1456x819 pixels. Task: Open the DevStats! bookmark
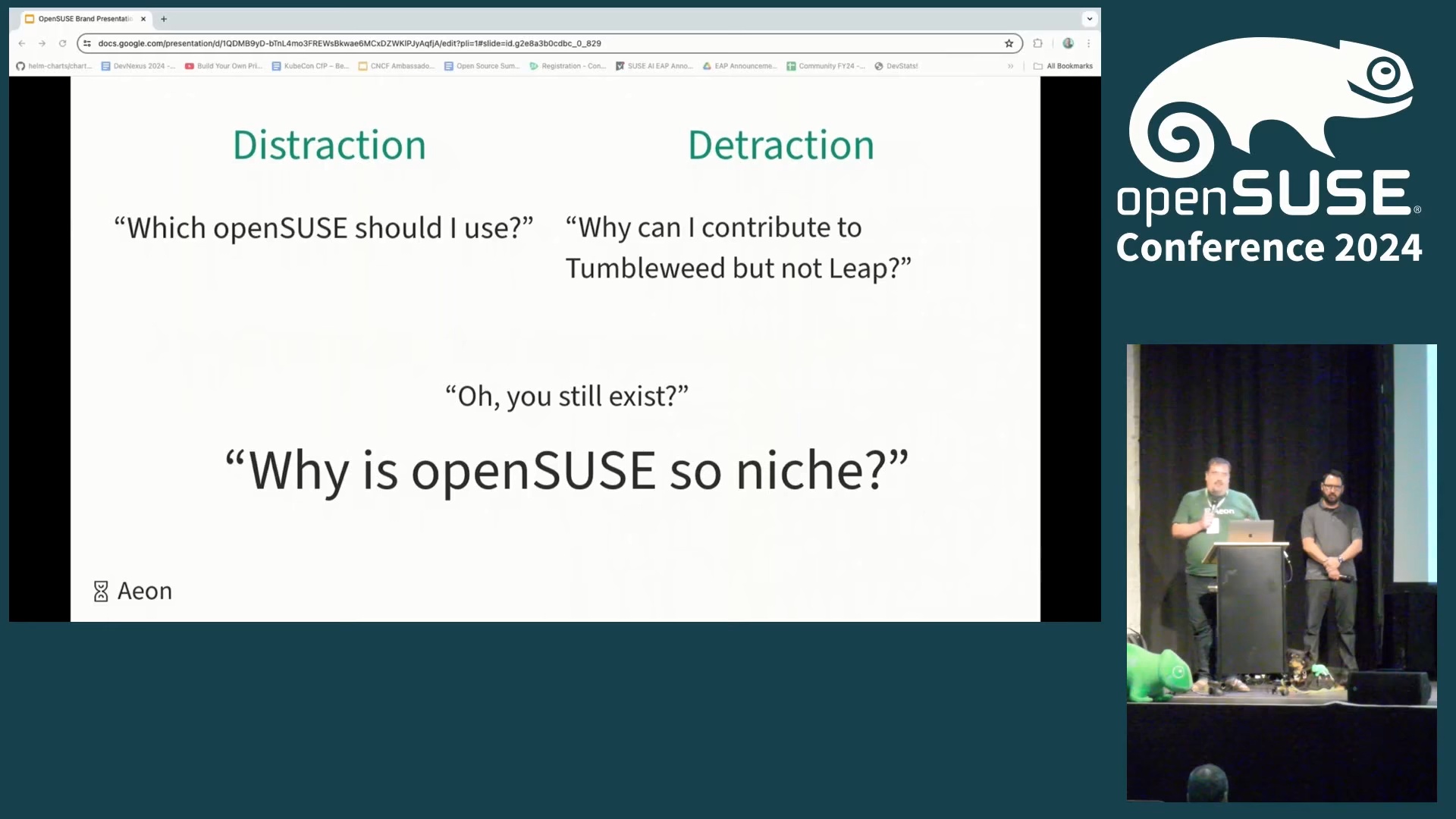pyautogui.click(x=896, y=66)
